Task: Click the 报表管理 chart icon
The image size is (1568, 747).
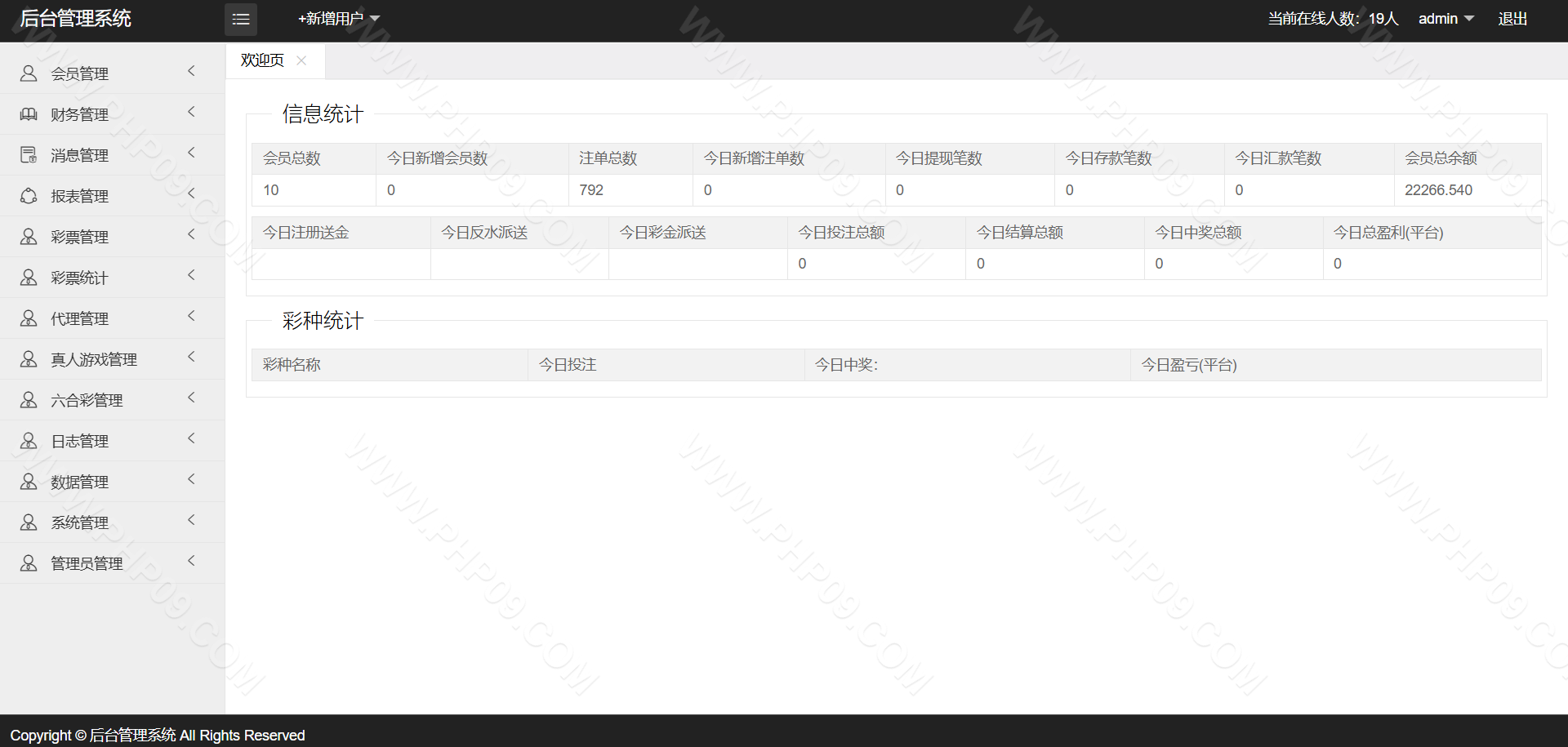Action: (29, 196)
